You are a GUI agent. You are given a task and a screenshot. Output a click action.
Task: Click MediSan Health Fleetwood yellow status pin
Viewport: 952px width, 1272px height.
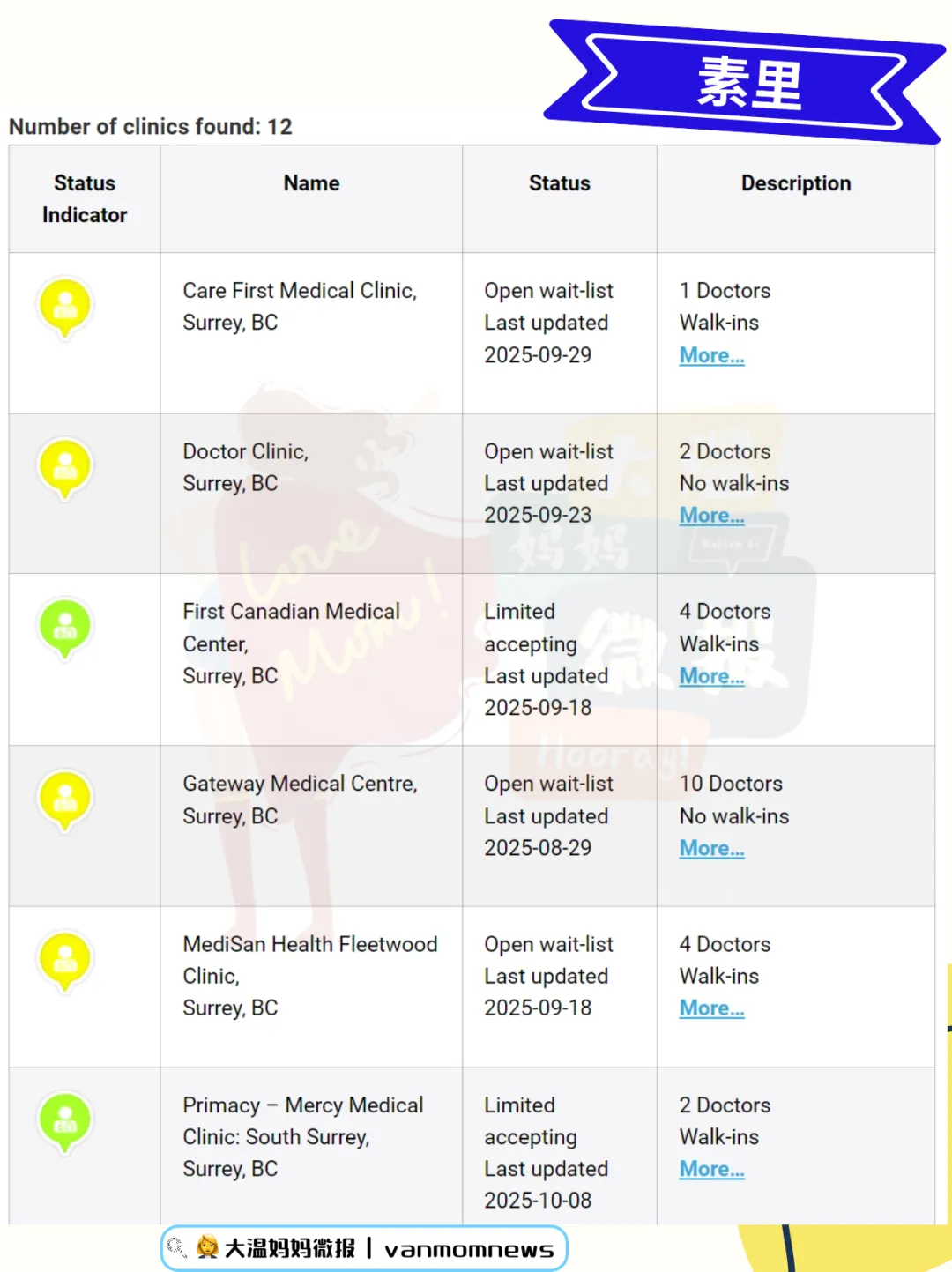click(x=65, y=959)
